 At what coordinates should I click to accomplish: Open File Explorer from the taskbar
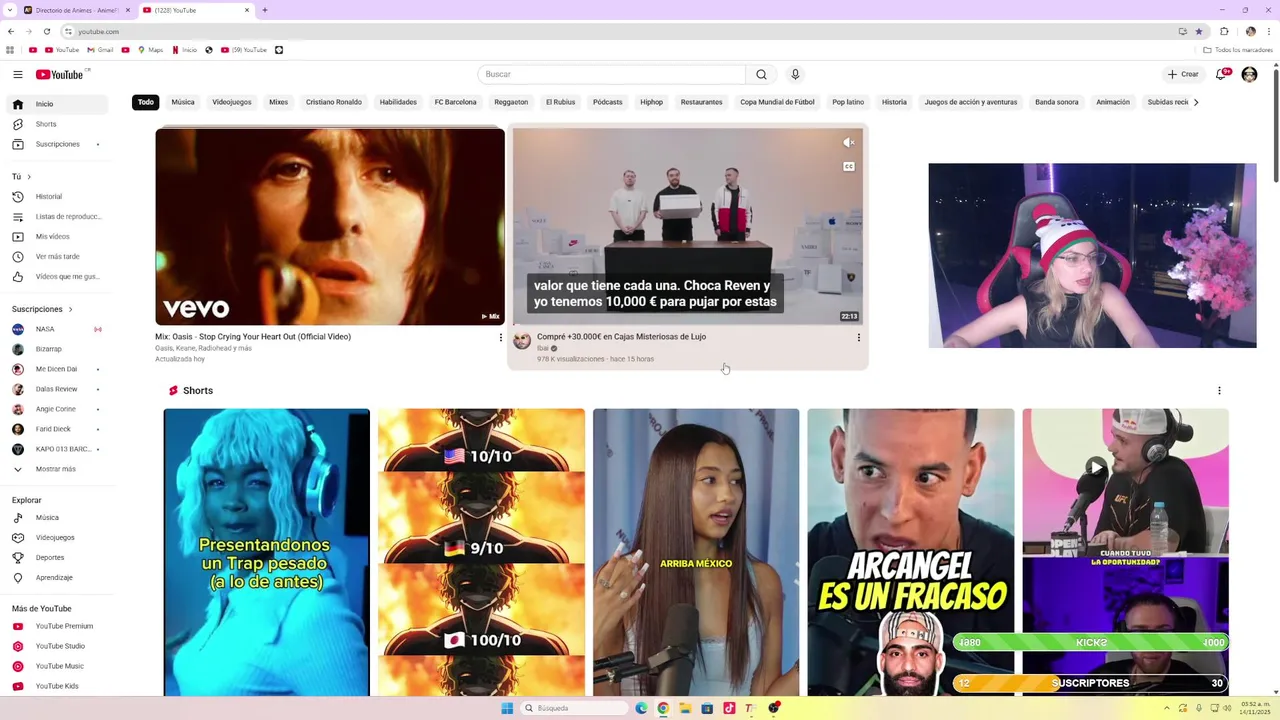[x=685, y=708]
